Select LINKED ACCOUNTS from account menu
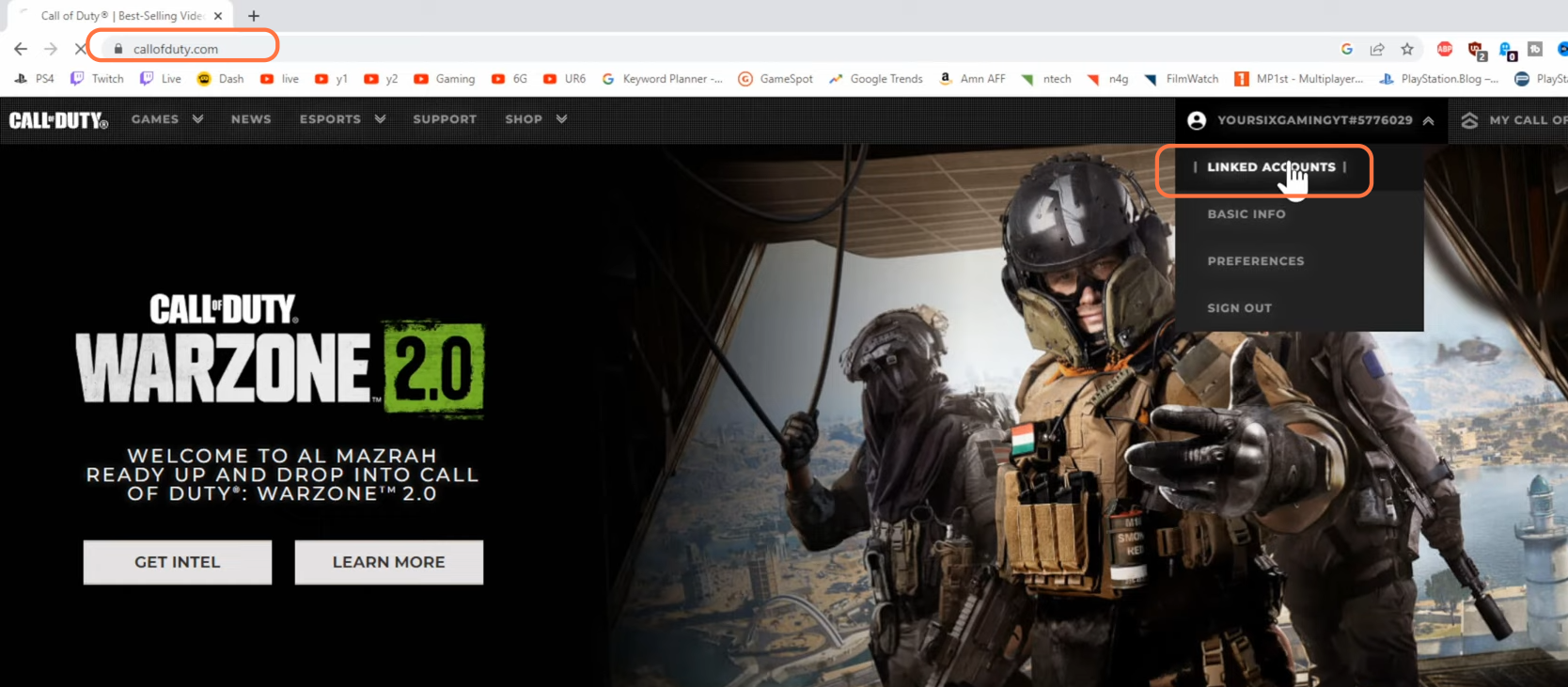Viewport: 1568px width, 687px height. pyautogui.click(x=1271, y=167)
